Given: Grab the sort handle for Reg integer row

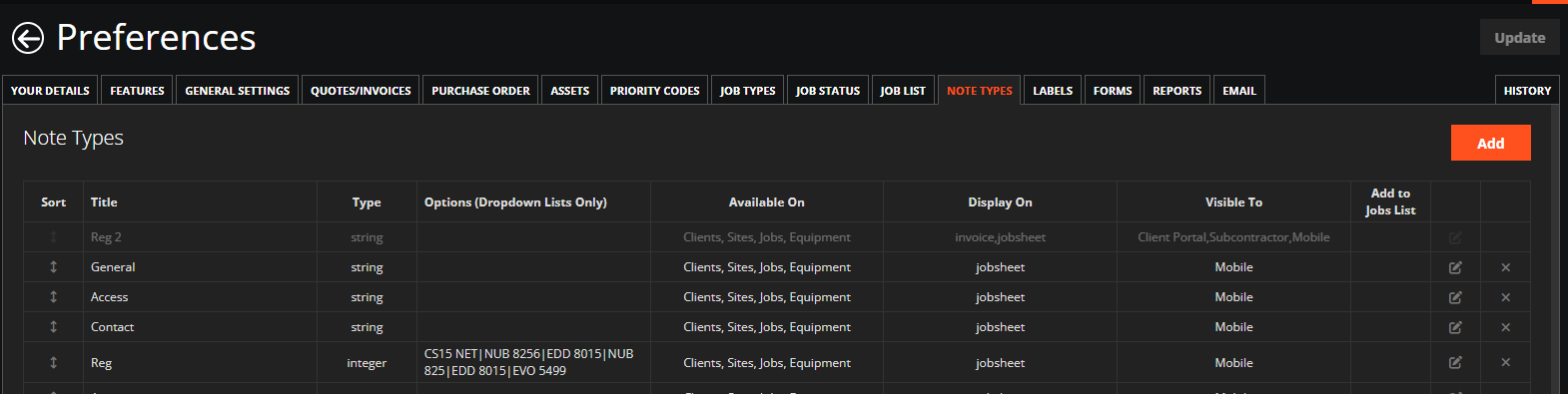Looking at the screenshot, I should tap(54, 363).
